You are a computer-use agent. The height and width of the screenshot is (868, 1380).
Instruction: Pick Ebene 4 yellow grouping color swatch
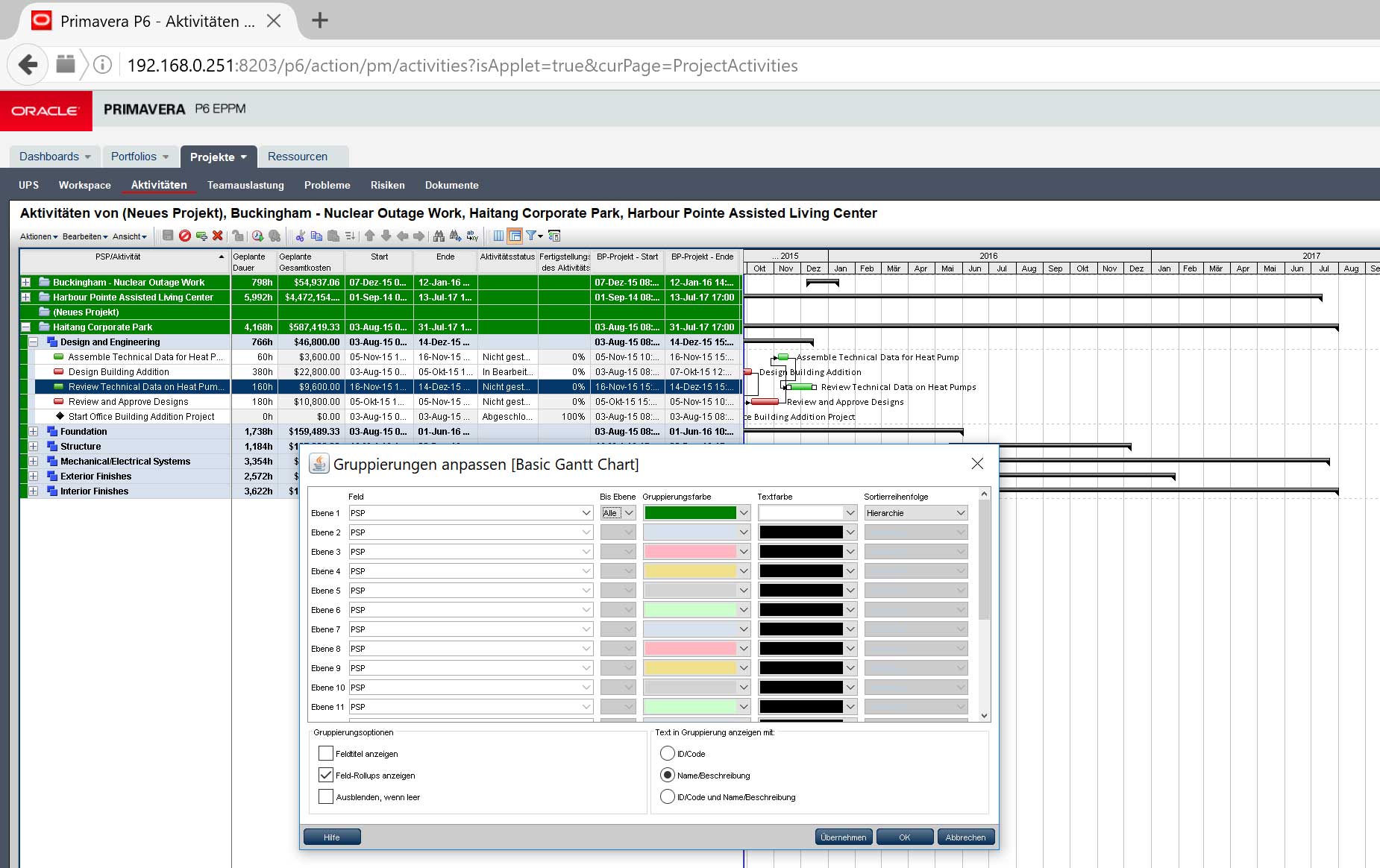(690, 570)
